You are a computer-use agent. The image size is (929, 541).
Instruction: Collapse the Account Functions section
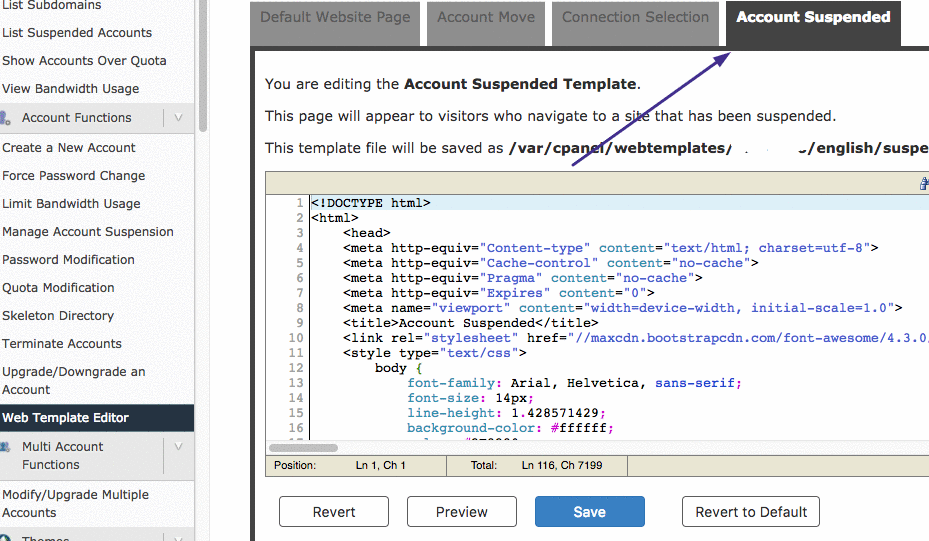click(178, 118)
